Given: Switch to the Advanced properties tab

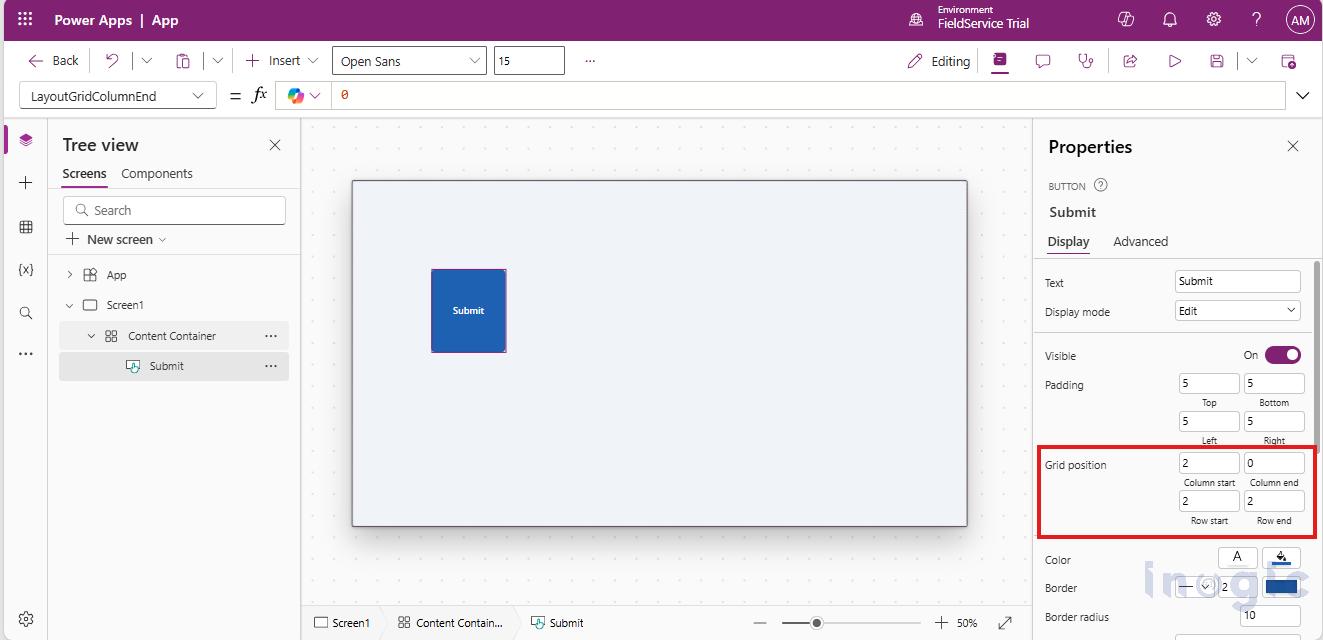Looking at the screenshot, I should point(1140,241).
